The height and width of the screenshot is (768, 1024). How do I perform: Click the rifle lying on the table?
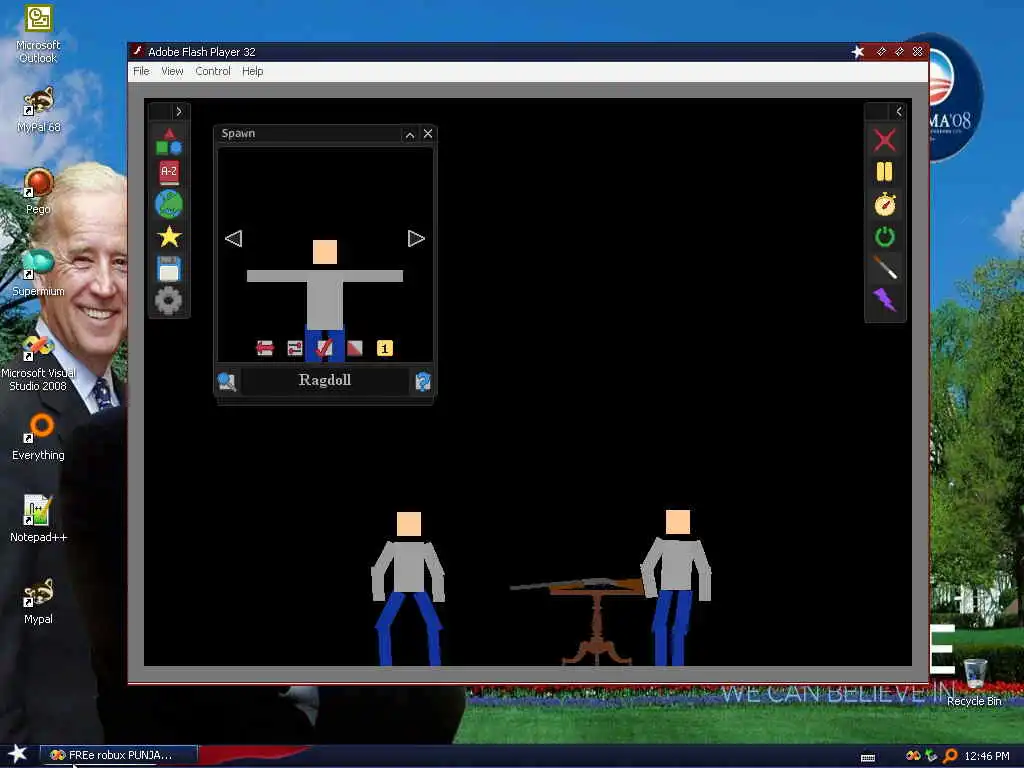[x=576, y=585]
